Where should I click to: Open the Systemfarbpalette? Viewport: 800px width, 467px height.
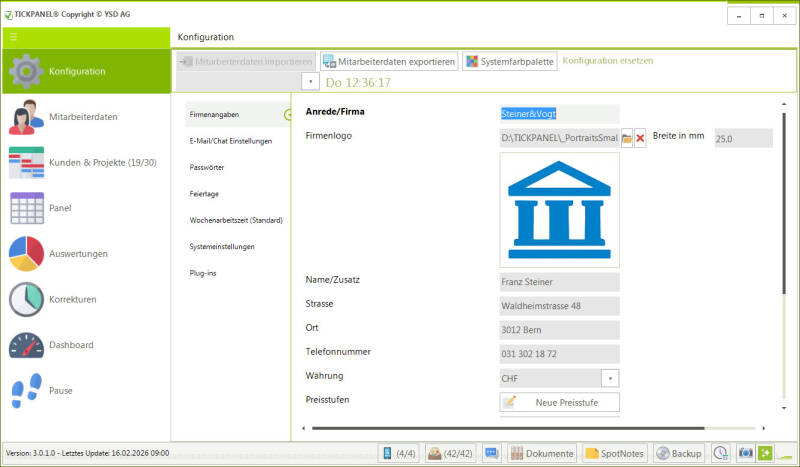pos(510,61)
